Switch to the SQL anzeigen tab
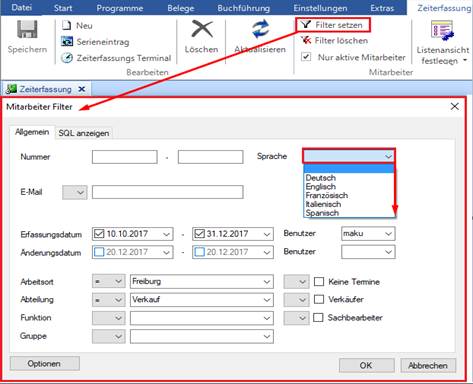473x384 pixels. [x=84, y=133]
